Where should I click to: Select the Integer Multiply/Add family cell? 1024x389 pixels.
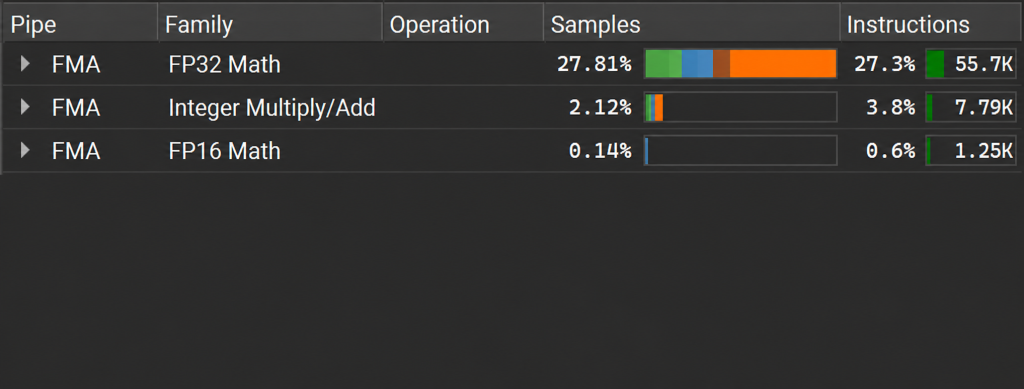(272, 108)
